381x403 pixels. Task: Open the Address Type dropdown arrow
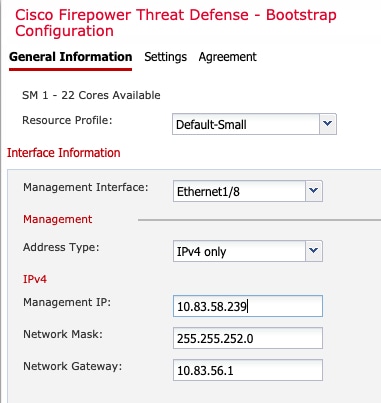pyautogui.click(x=314, y=251)
